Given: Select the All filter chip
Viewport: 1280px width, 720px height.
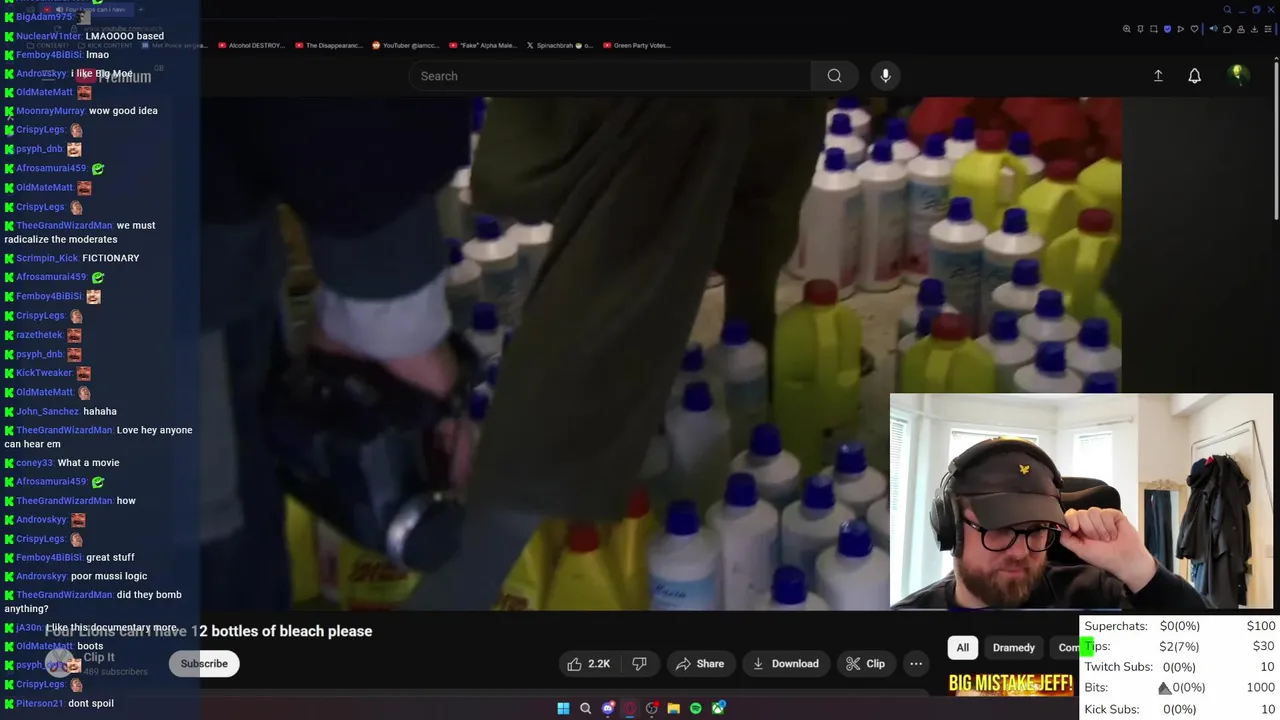Looking at the screenshot, I should tap(962, 647).
